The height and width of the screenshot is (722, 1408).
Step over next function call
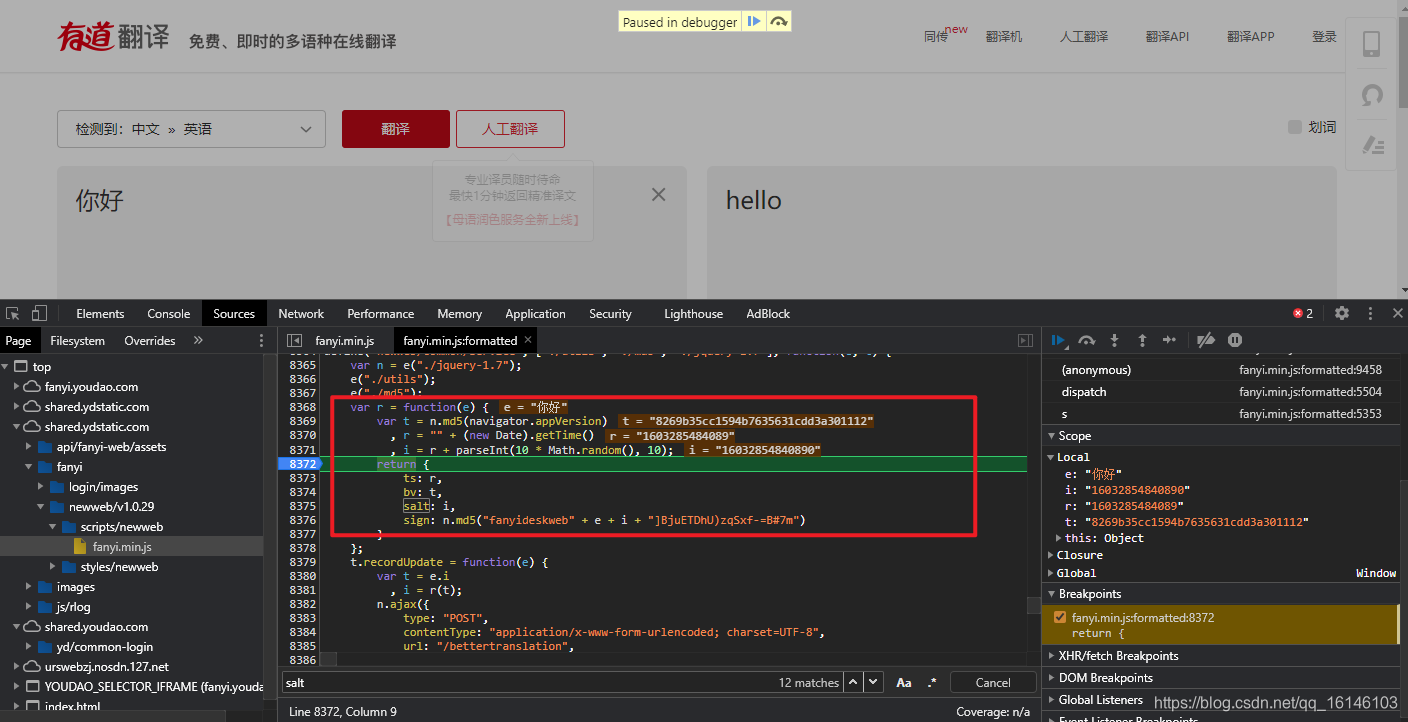coord(1087,340)
